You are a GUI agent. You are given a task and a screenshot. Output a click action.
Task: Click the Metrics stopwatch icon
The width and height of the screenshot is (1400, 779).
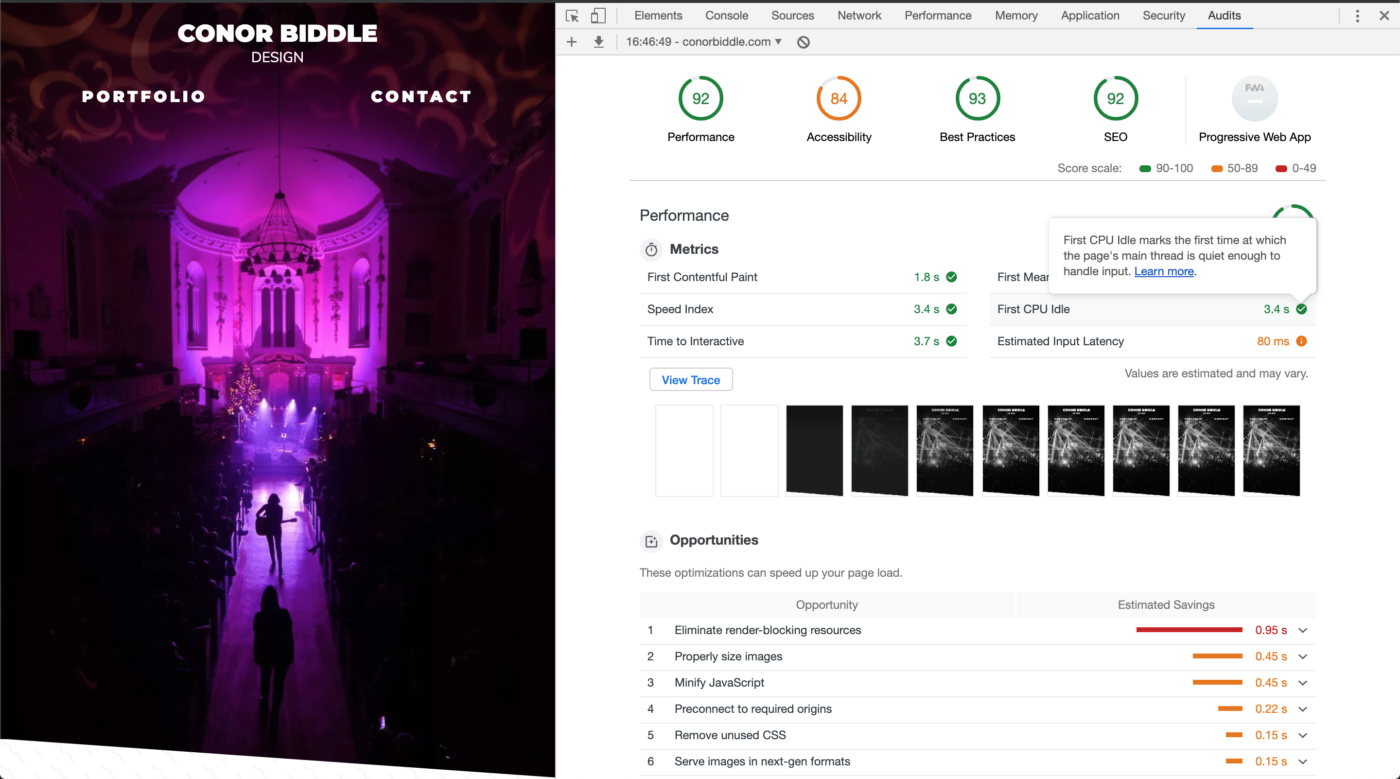click(x=651, y=250)
